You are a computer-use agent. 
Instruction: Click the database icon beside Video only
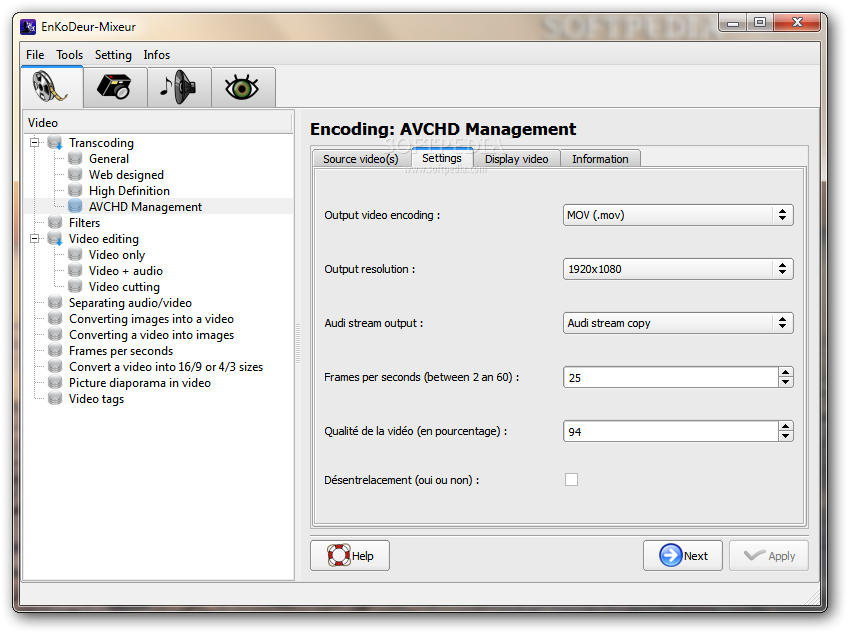pos(75,254)
